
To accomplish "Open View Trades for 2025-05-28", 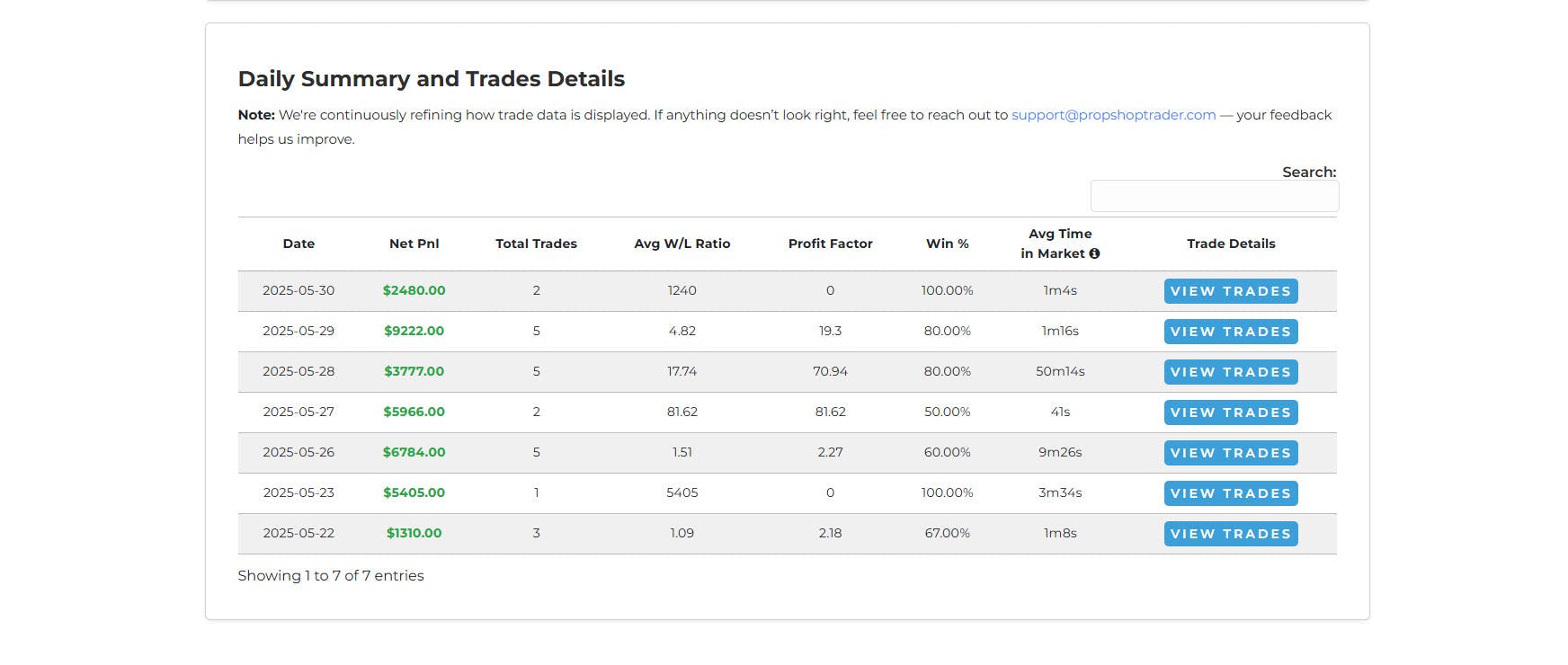I will (1231, 372).
